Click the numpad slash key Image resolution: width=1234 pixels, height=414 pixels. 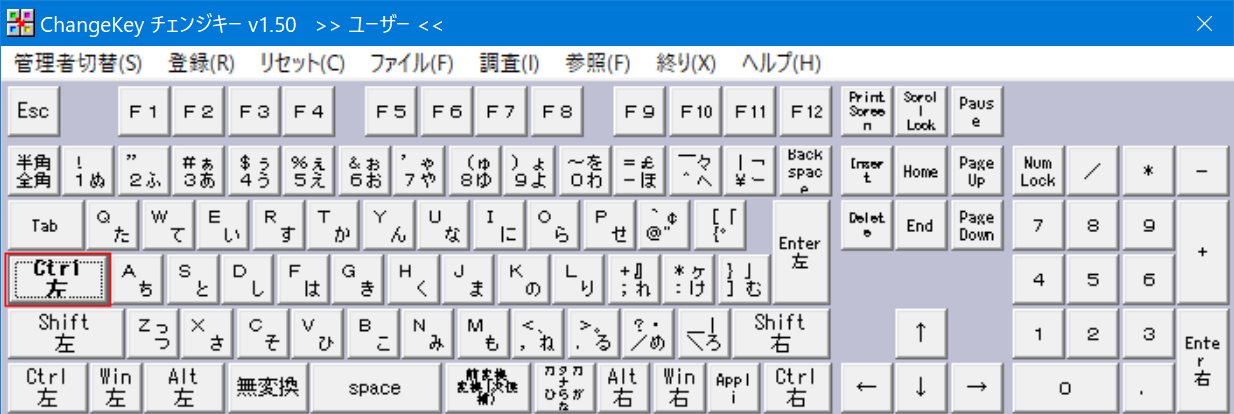(1093, 172)
